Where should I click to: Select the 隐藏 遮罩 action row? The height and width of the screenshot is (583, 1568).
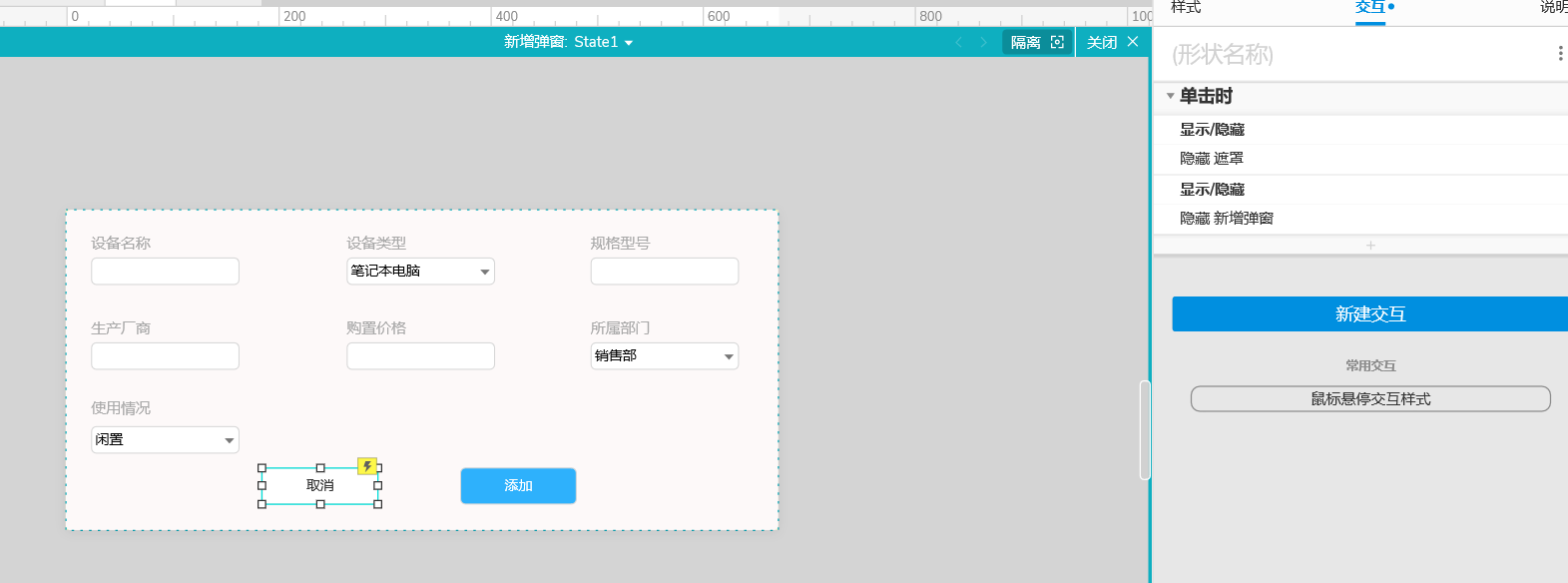click(1212, 159)
